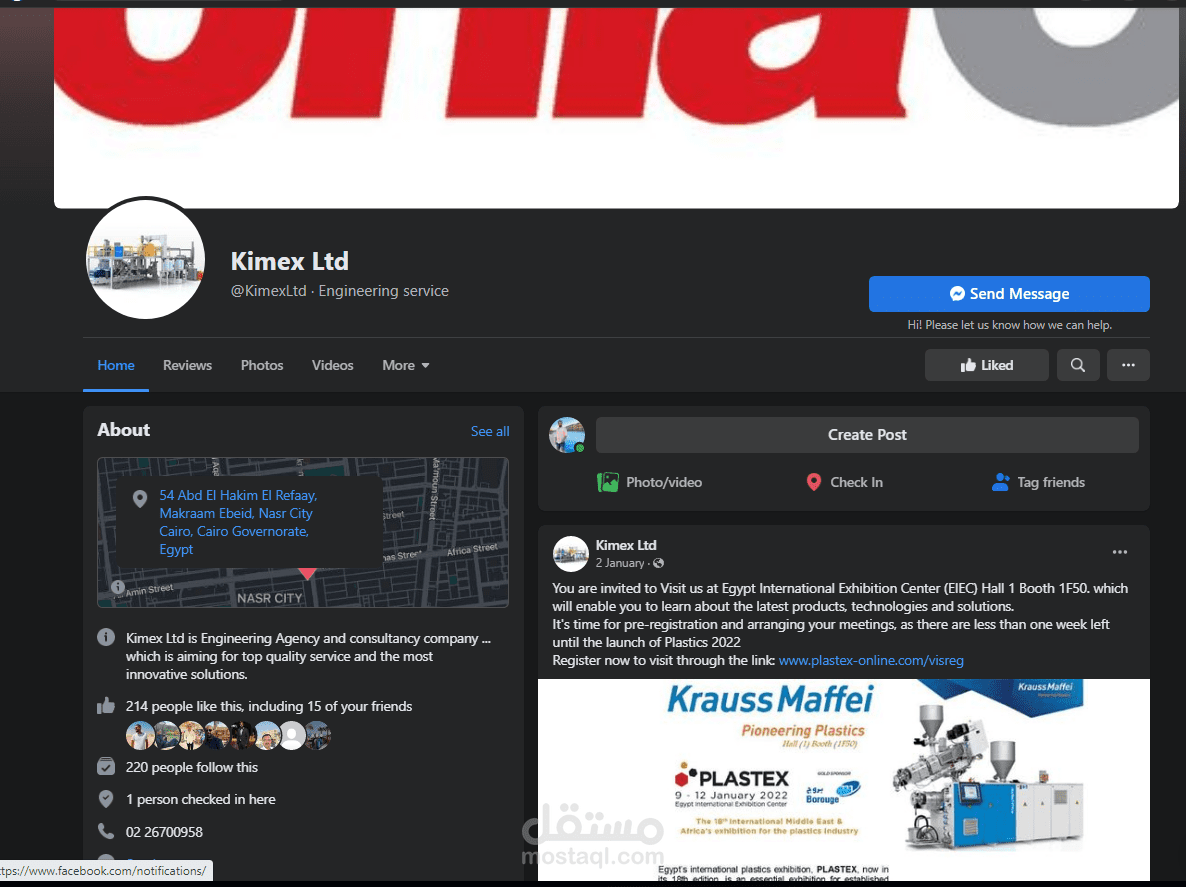Click the thumbs-up icon beside 214 people like
This screenshot has height=887, width=1186.
click(x=106, y=706)
